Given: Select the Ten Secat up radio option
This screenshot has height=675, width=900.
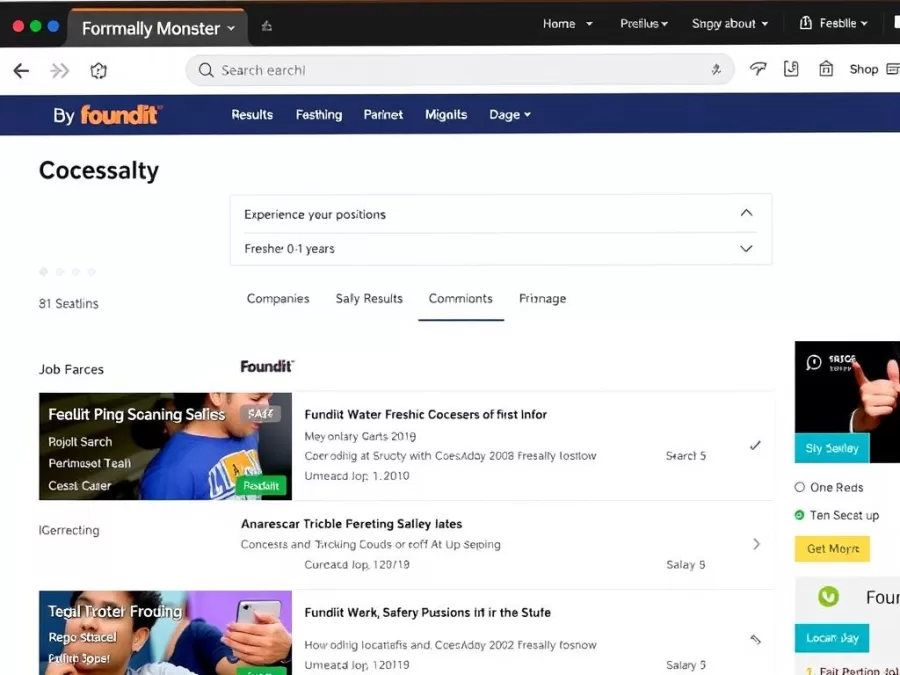Looking at the screenshot, I should pyautogui.click(x=798, y=515).
